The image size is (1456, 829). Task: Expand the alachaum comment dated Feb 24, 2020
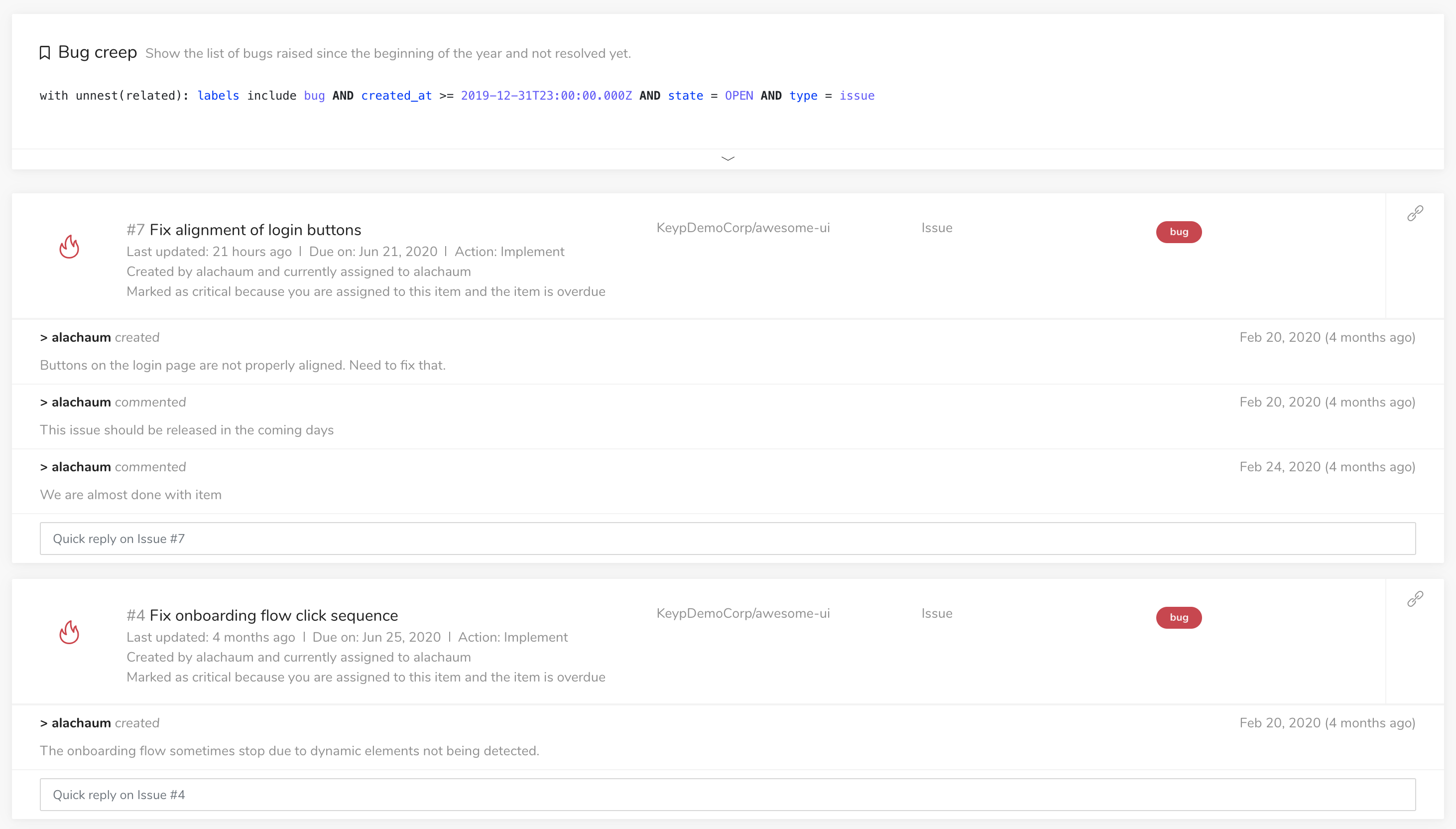[113, 467]
